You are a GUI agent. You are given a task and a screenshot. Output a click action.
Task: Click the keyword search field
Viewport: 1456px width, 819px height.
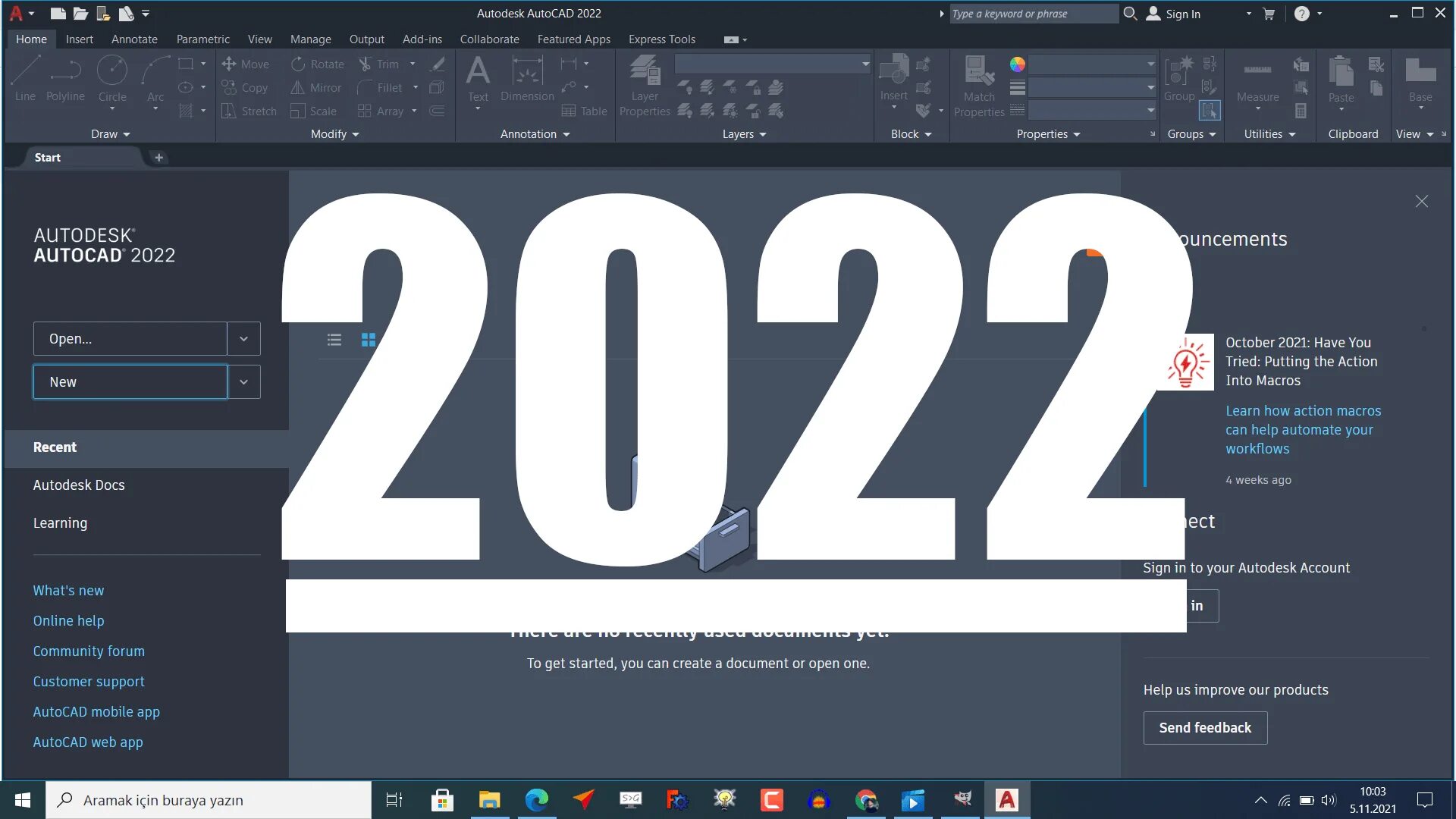point(1034,14)
